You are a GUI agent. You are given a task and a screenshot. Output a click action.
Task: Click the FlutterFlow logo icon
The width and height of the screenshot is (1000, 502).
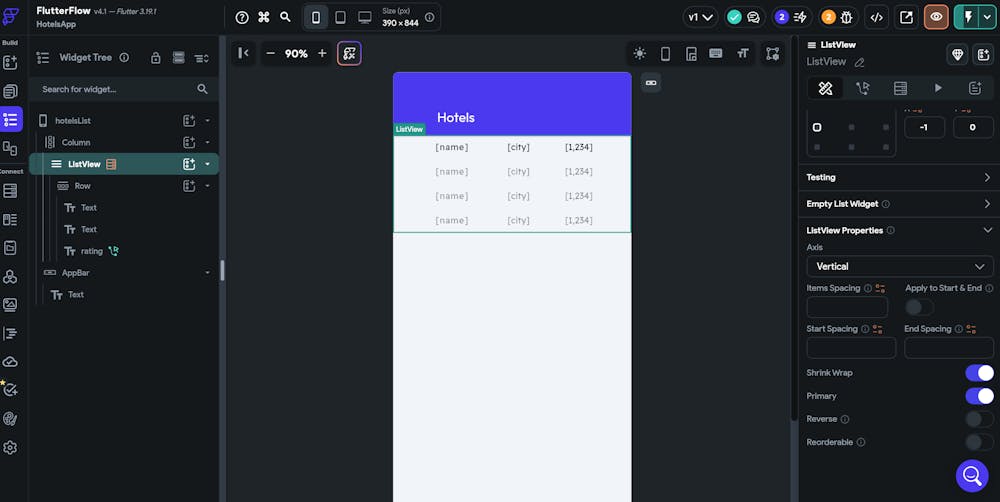click(x=10, y=16)
